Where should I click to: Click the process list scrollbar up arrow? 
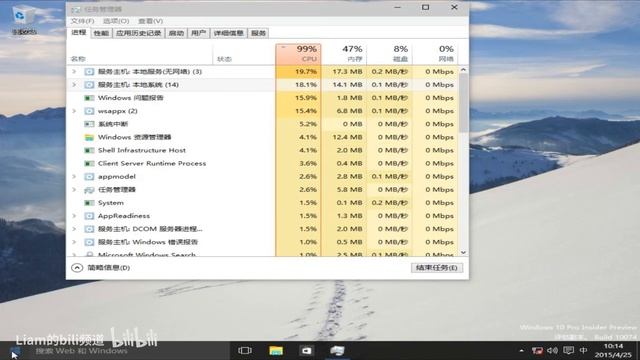463,70
